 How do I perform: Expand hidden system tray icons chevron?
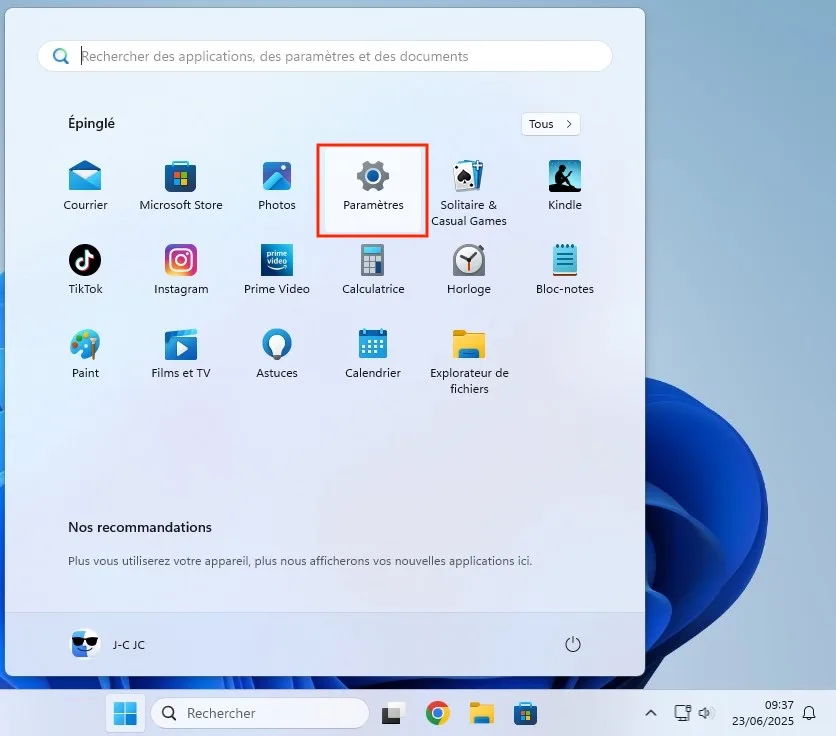[x=651, y=713]
